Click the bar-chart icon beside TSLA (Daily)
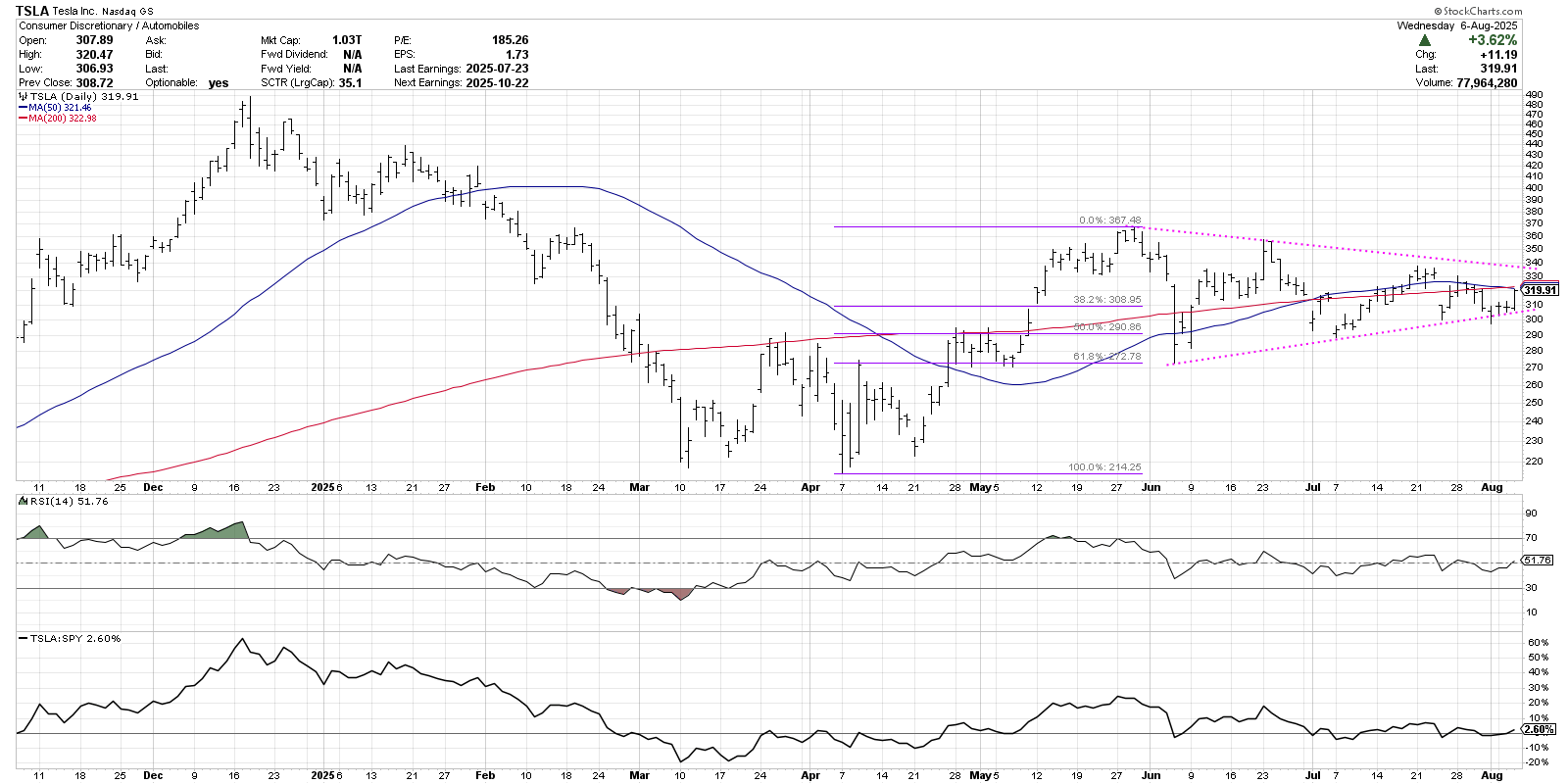 pos(24,97)
